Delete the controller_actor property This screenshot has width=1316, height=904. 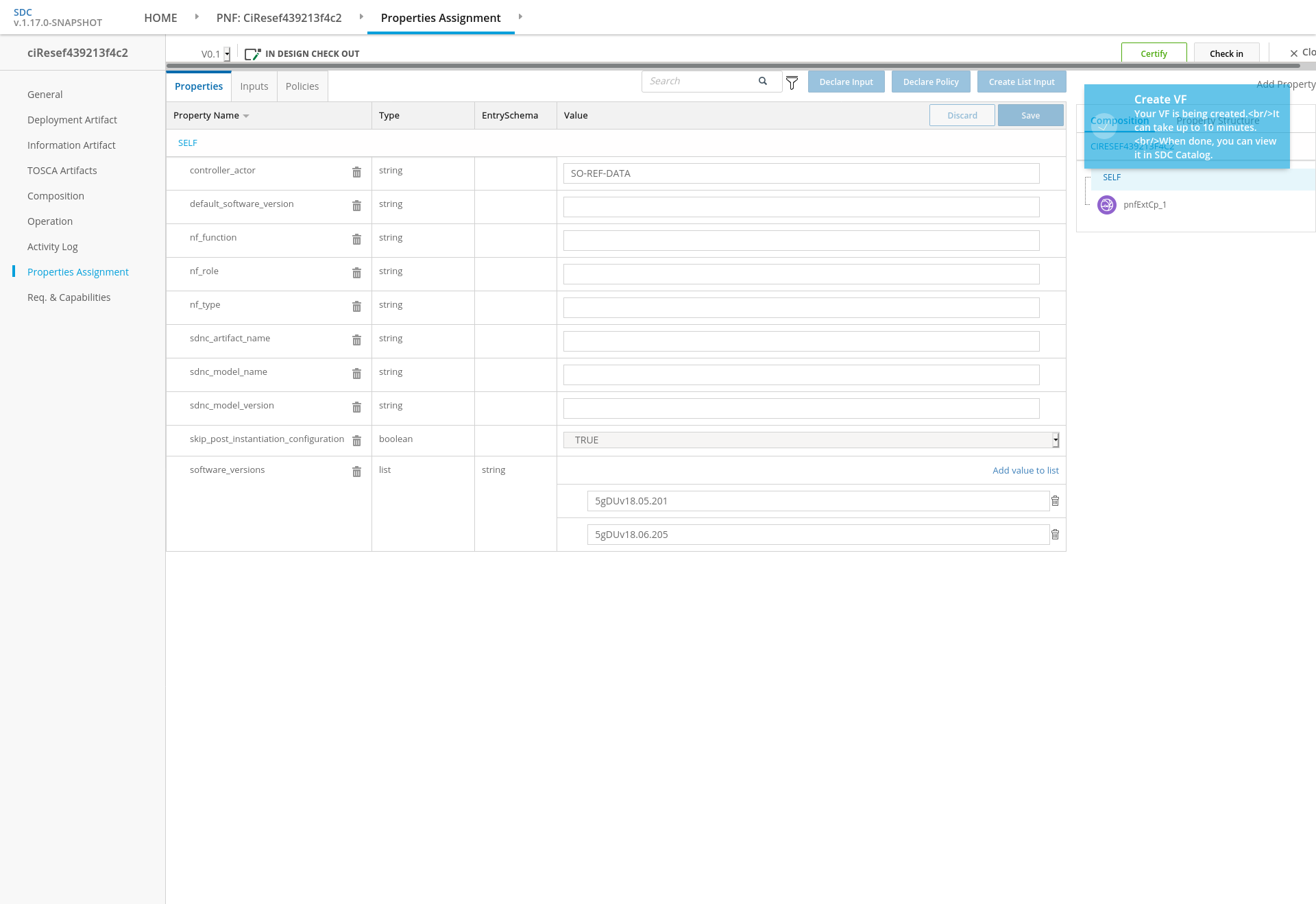[x=356, y=173]
